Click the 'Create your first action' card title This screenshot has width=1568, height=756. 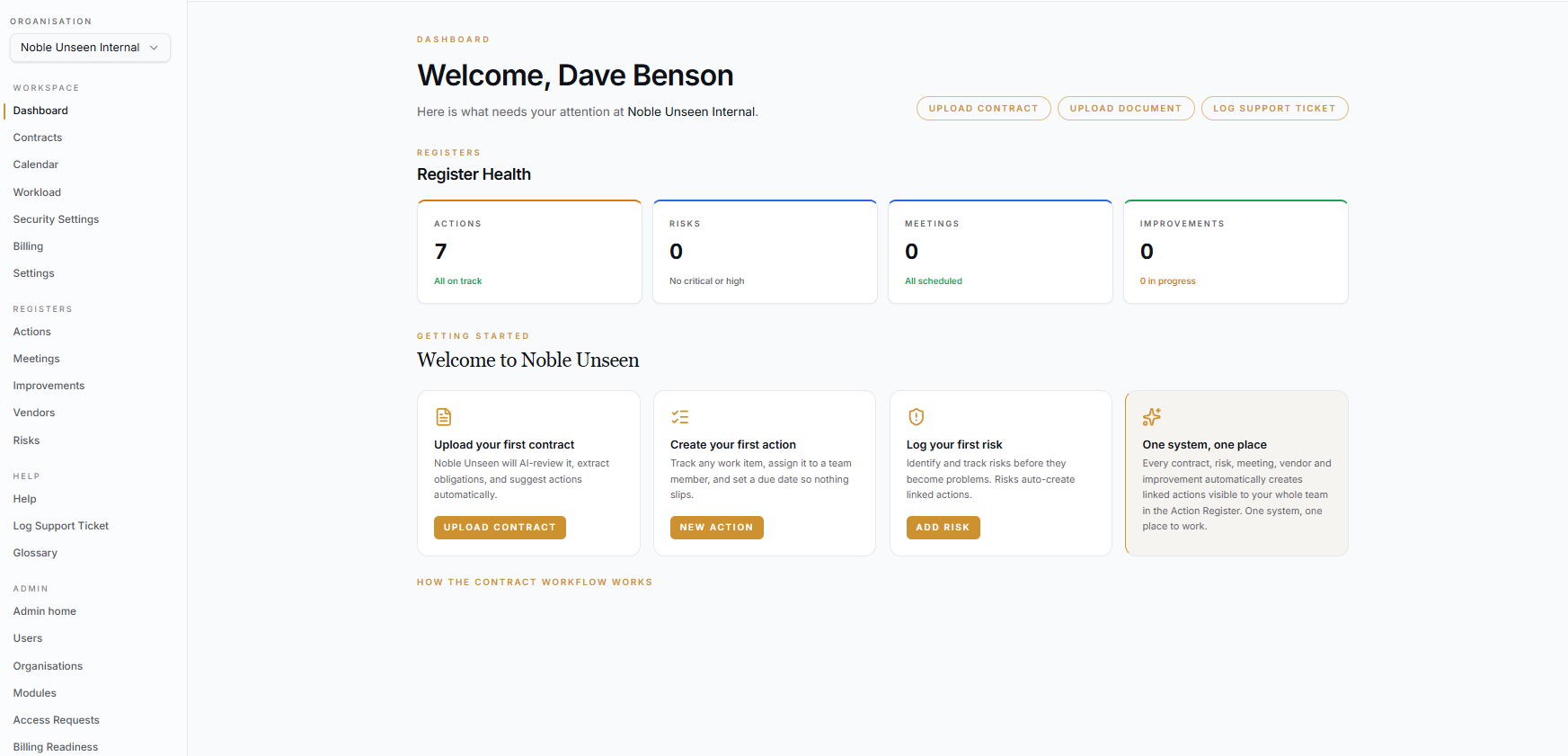pos(733,445)
